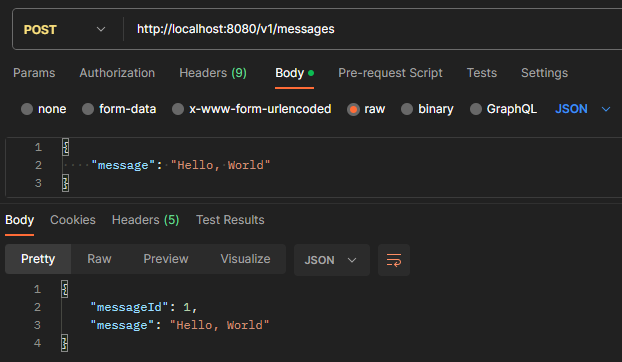Switch to the Test Results tab
This screenshot has width=622, height=362.
pos(230,220)
